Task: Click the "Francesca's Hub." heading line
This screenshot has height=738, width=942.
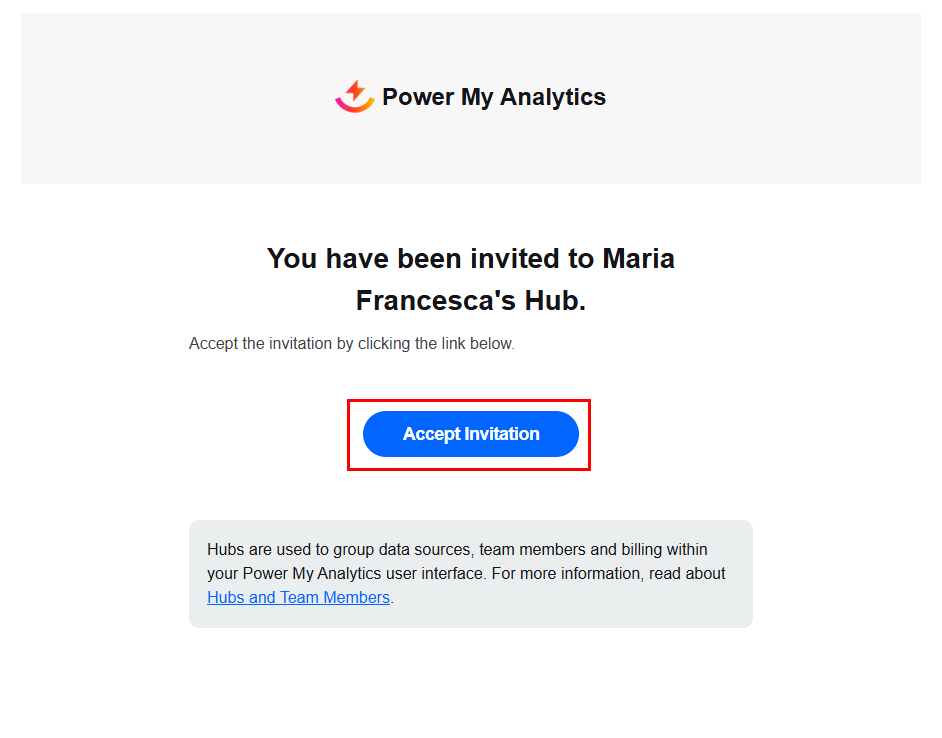Action: 470,301
